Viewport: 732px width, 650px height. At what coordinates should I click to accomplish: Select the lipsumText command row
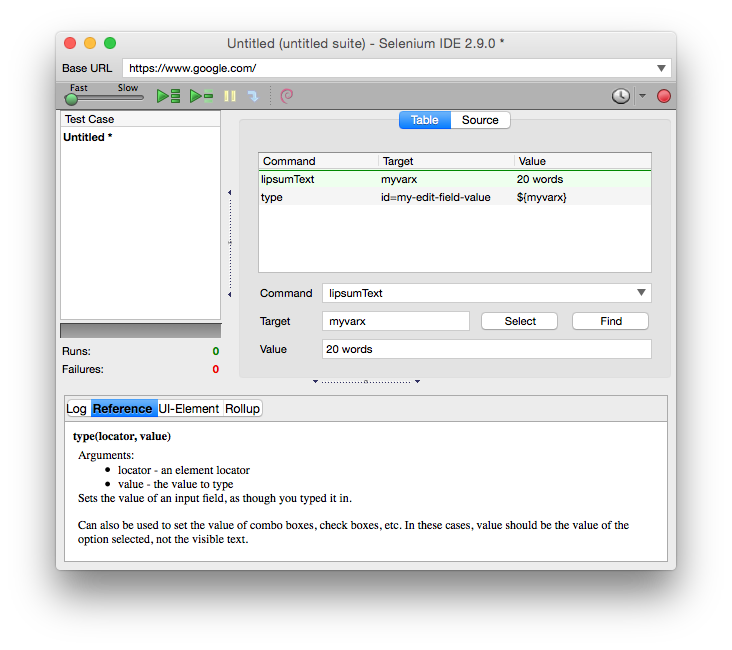tap(455, 179)
